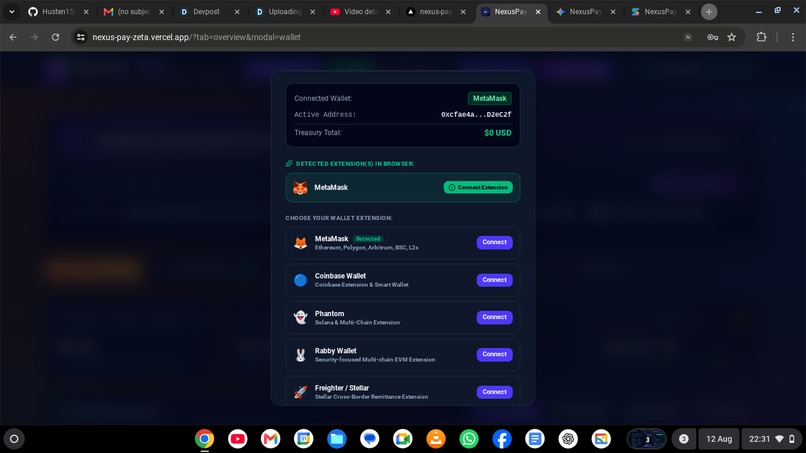This screenshot has width=806, height=453.
Task: Go back using the browser back arrow
Action: click(x=13, y=37)
